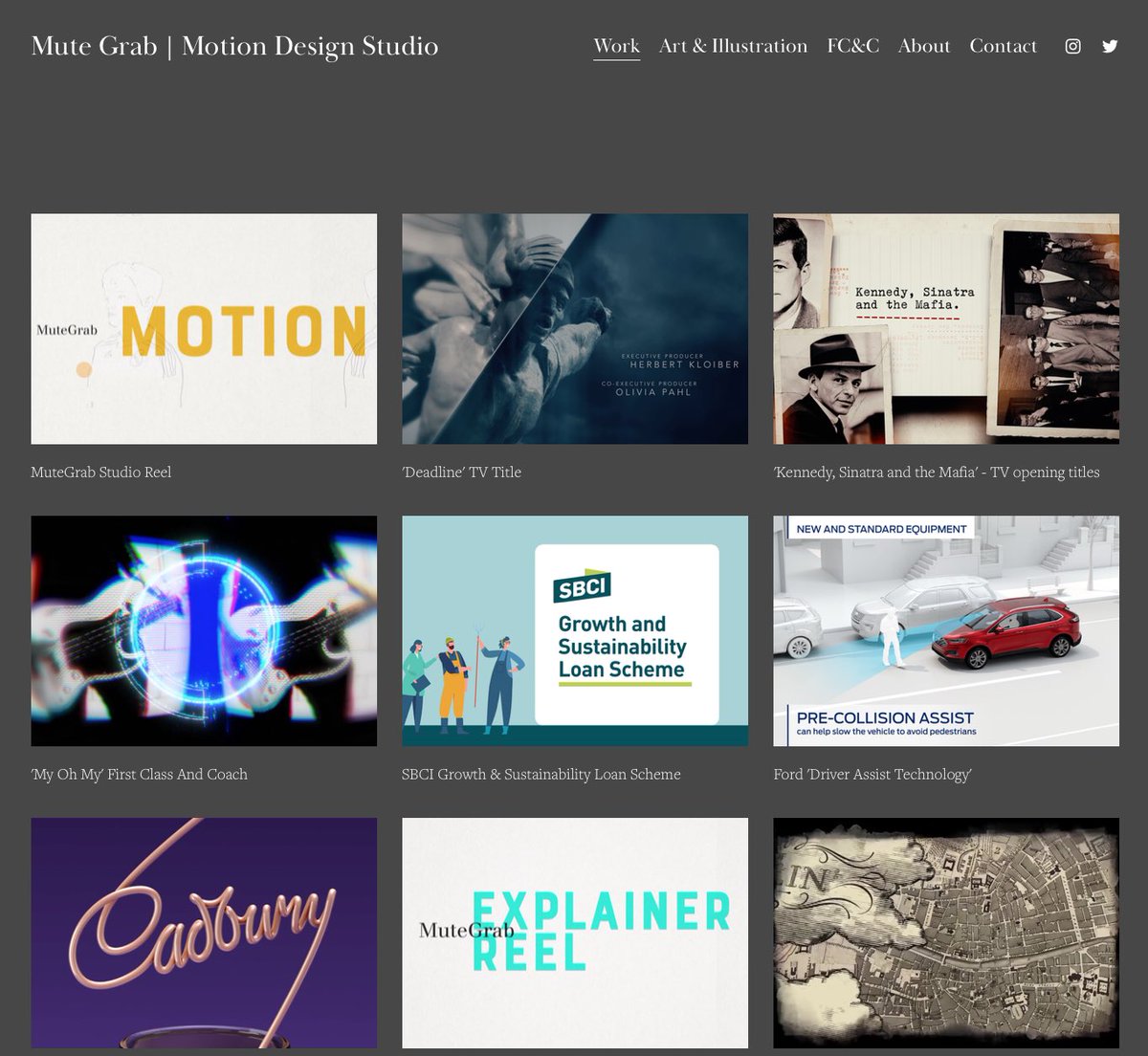Click the Ford 'Driver Assist Technology' caption
The height and width of the screenshot is (1056, 1148).
pyautogui.click(x=872, y=774)
